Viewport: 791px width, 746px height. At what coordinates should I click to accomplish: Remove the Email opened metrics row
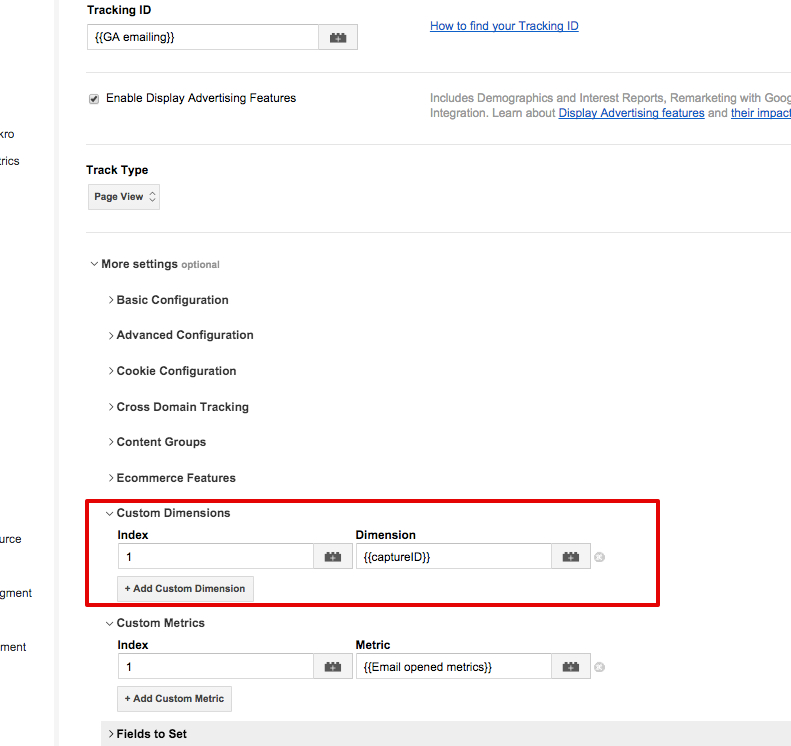pos(599,667)
